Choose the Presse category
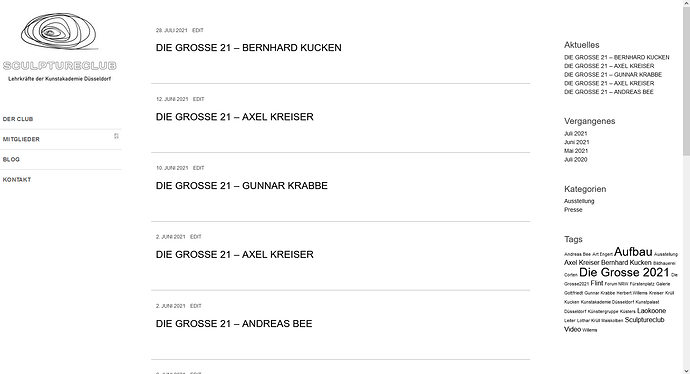Screen dimensions: 690x374 (x=573, y=210)
